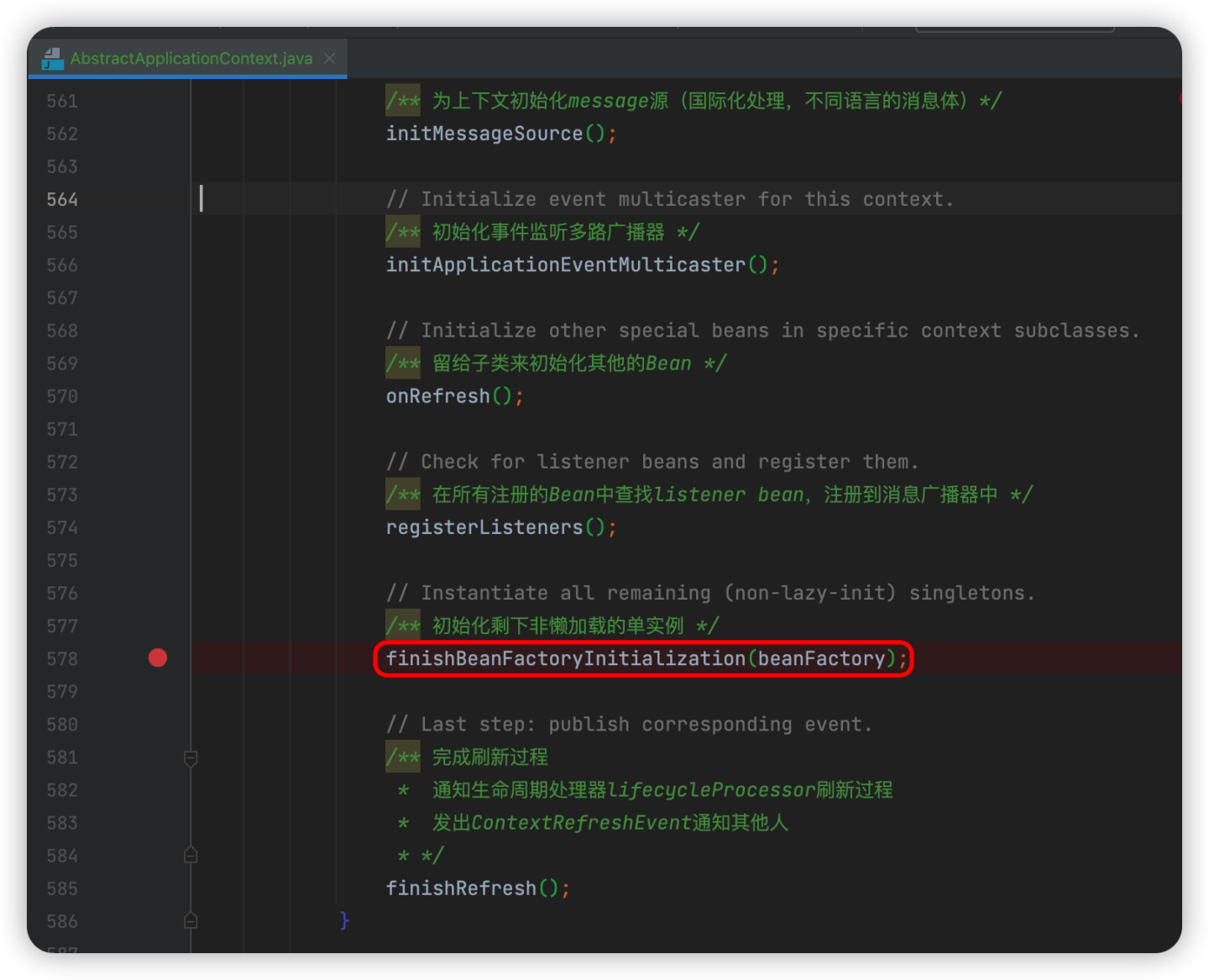Click the Java file icon on the tab

(53, 59)
